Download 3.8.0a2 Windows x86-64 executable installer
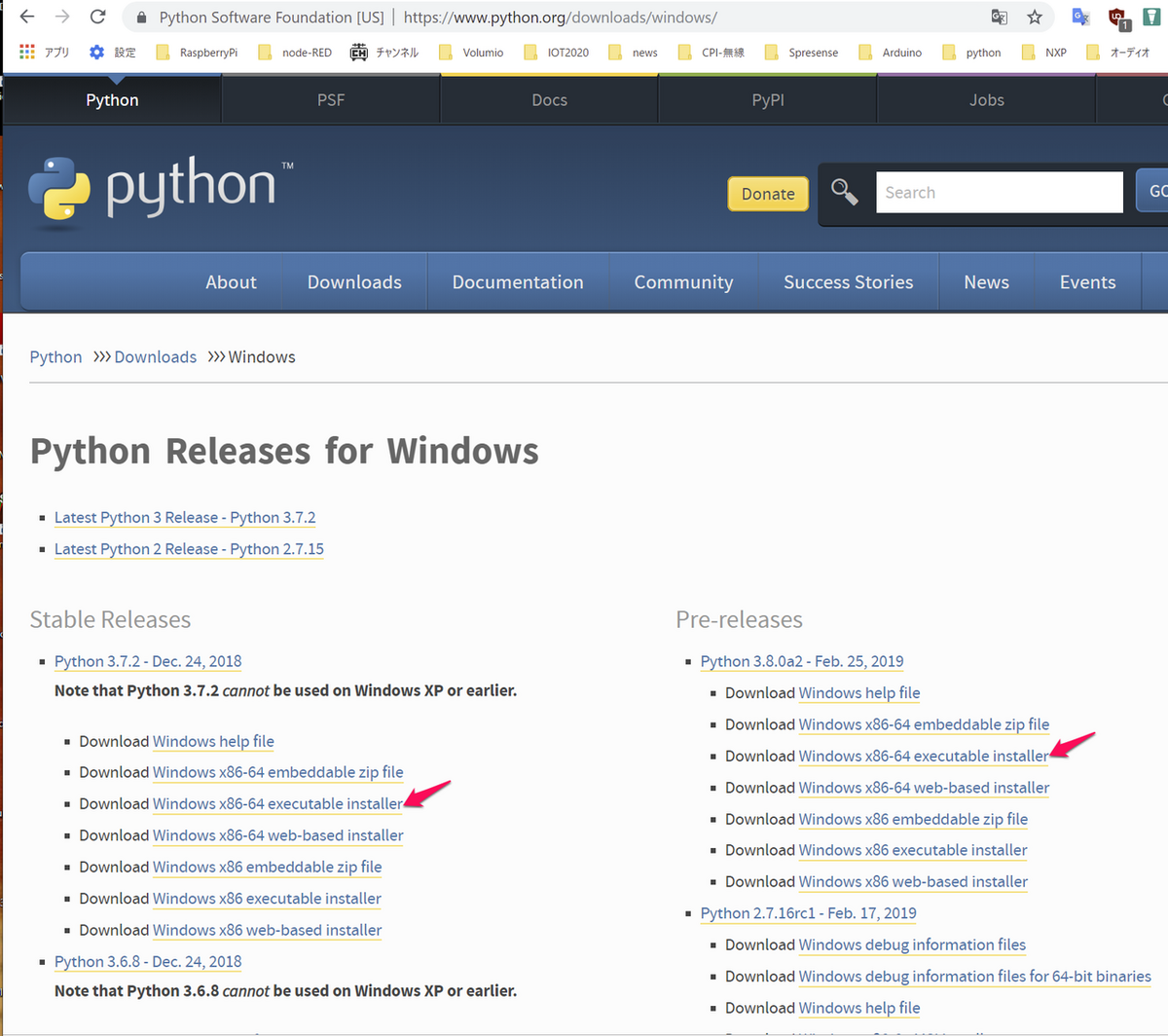Viewport: 1168px width, 1036px height. click(924, 756)
